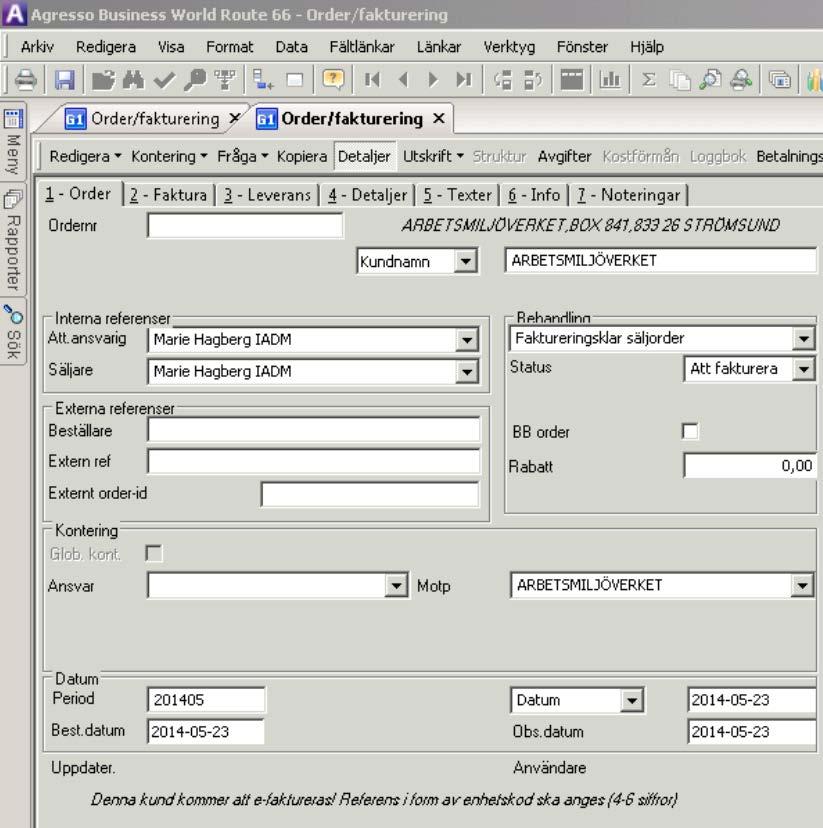Click the sigma sum toolbar icon
The height and width of the screenshot is (828, 823).
[x=649, y=80]
